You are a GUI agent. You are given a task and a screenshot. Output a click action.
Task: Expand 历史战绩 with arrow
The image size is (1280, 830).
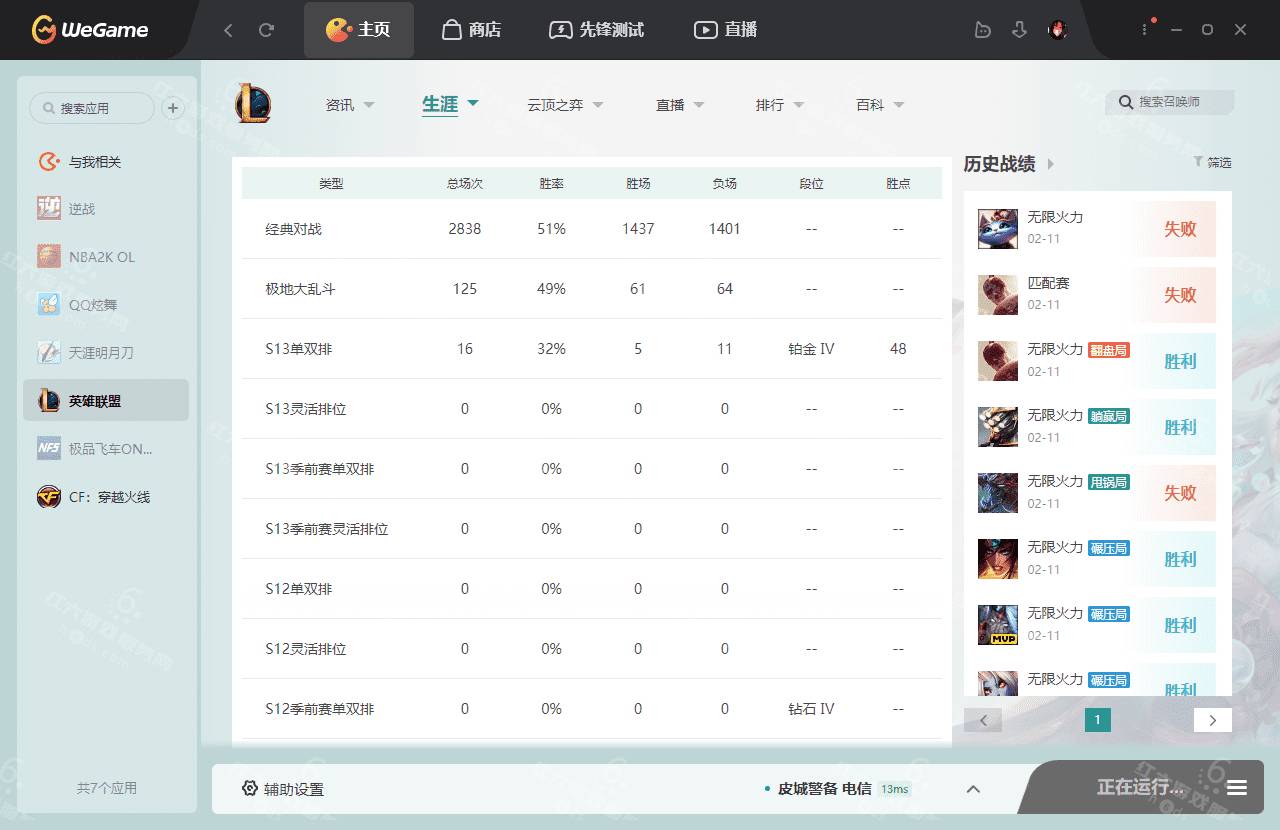tap(1051, 164)
